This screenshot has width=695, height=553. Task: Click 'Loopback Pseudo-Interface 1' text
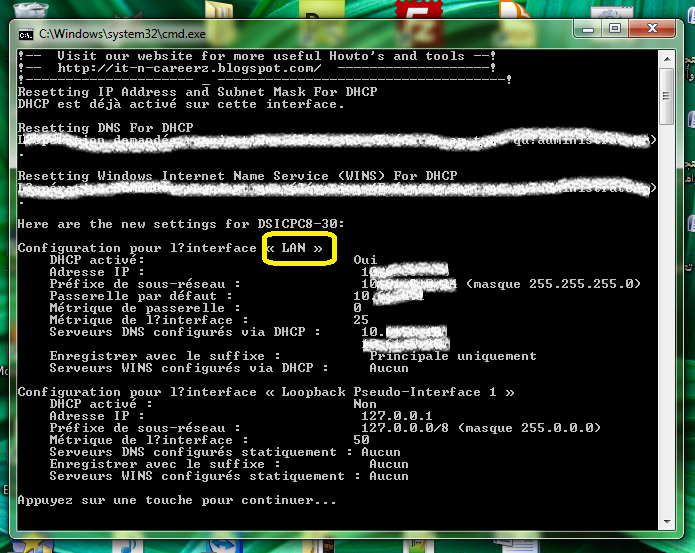pyautogui.click(x=388, y=392)
